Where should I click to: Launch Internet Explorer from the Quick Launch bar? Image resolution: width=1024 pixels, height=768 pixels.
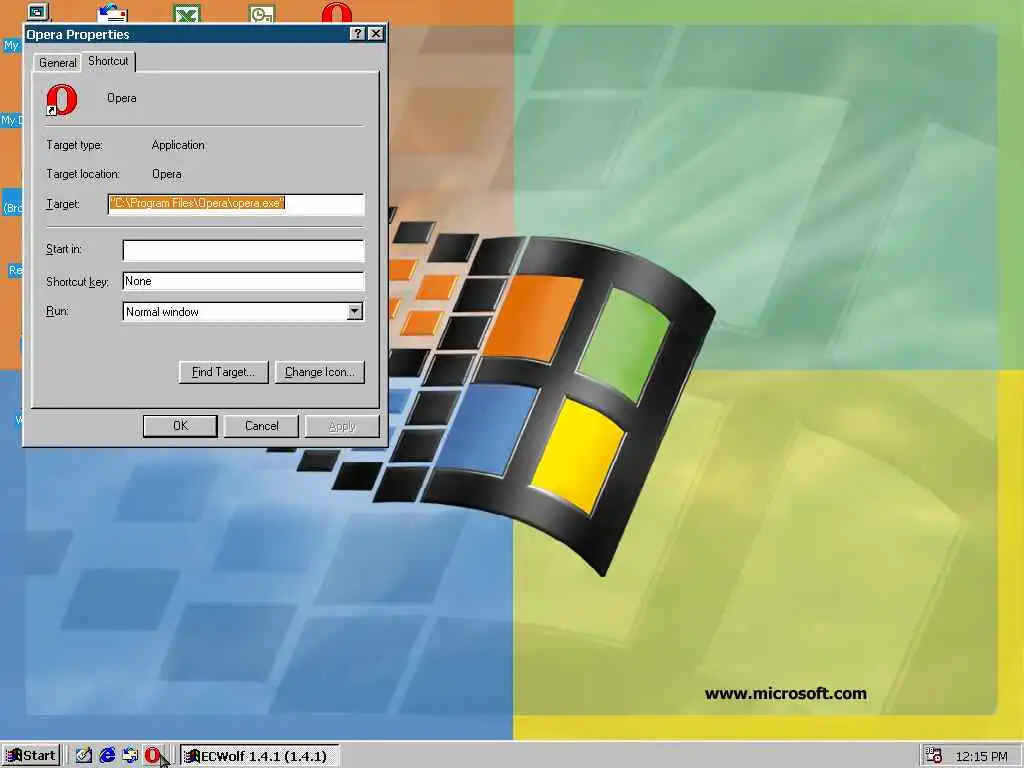(107, 756)
